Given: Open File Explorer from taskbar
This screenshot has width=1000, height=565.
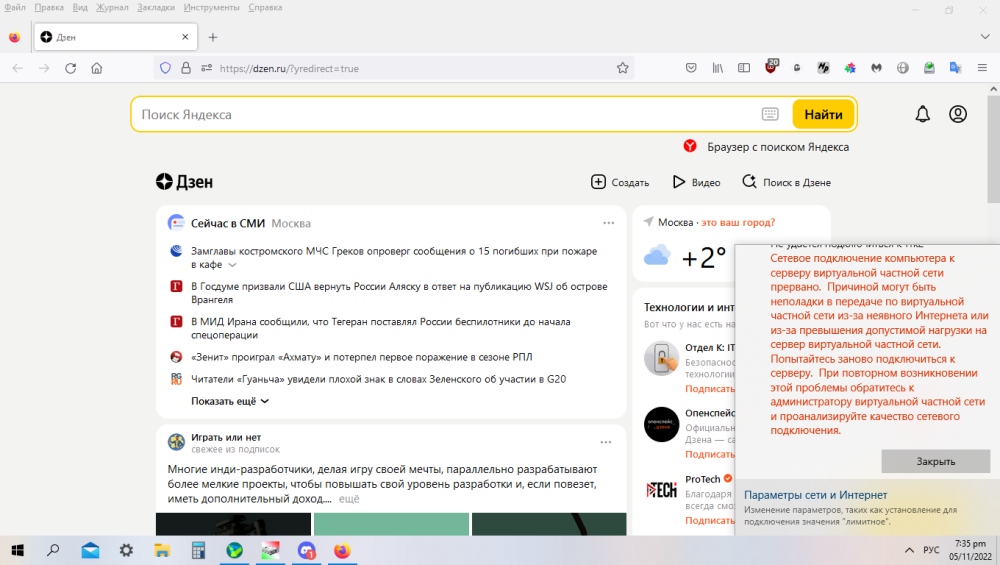Looking at the screenshot, I should (162, 550).
